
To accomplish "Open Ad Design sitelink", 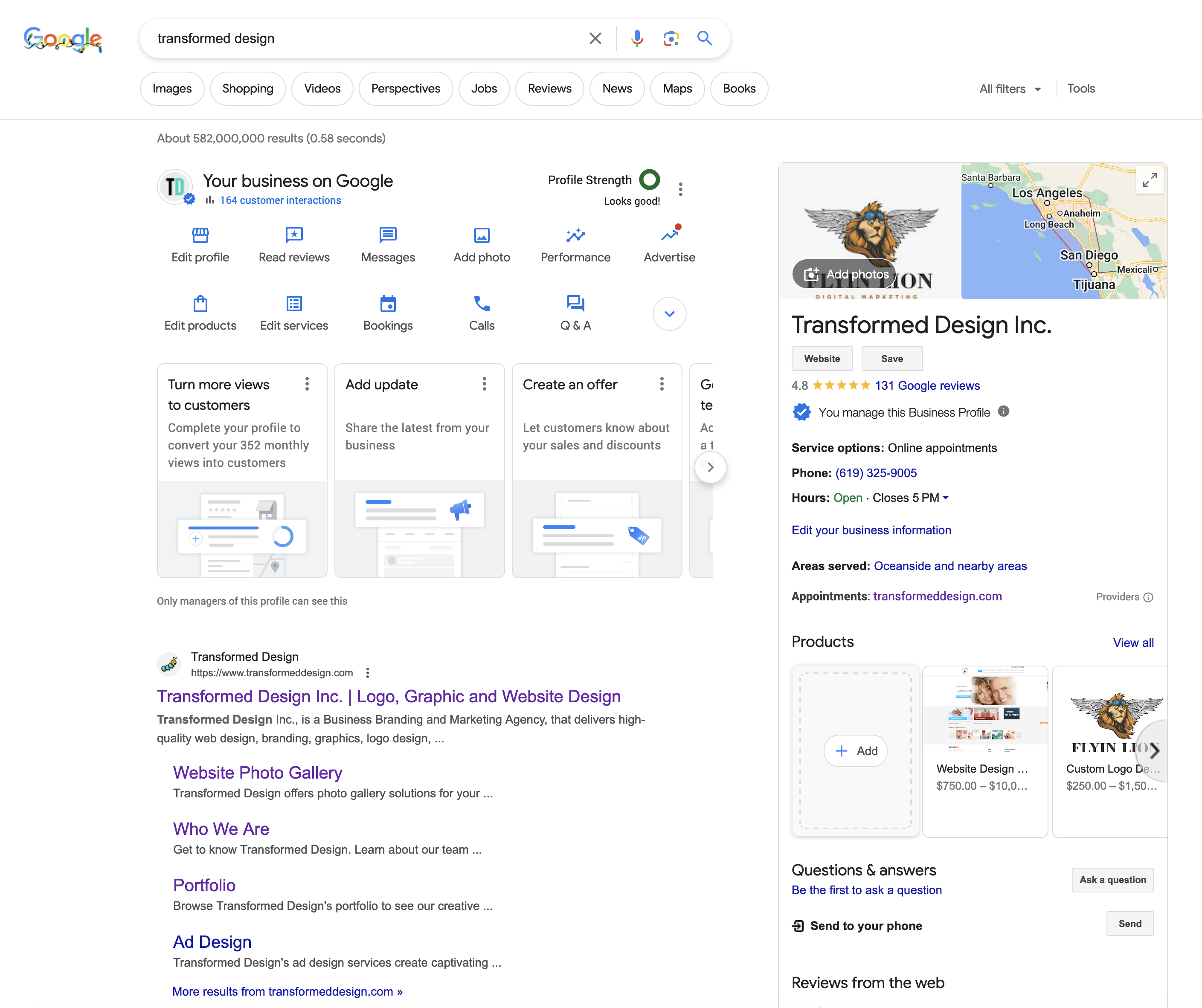I will tap(212, 941).
